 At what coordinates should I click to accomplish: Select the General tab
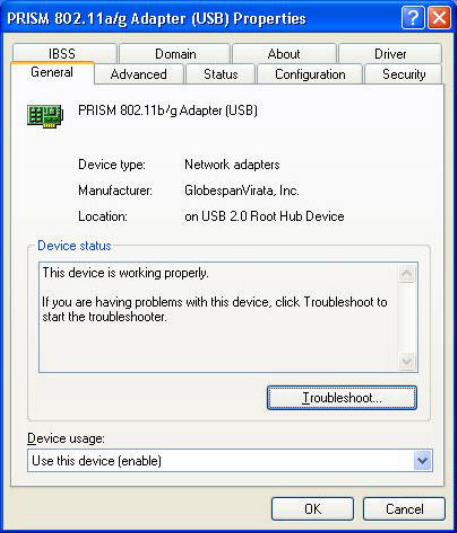click(x=52, y=72)
